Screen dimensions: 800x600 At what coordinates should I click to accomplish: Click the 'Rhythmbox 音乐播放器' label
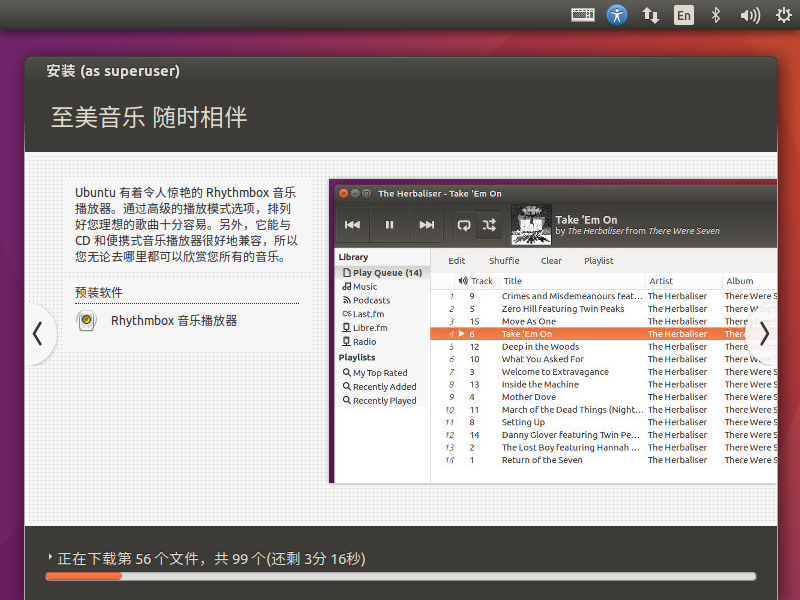coord(174,320)
